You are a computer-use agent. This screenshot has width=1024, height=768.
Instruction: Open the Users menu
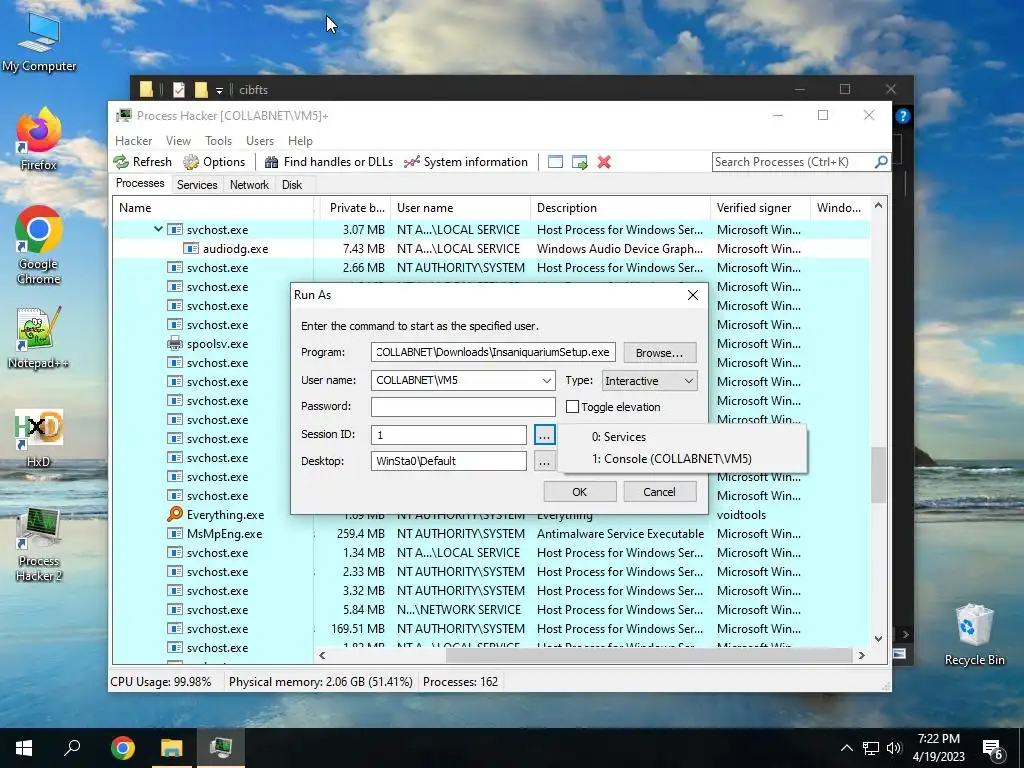pyautogui.click(x=260, y=140)
